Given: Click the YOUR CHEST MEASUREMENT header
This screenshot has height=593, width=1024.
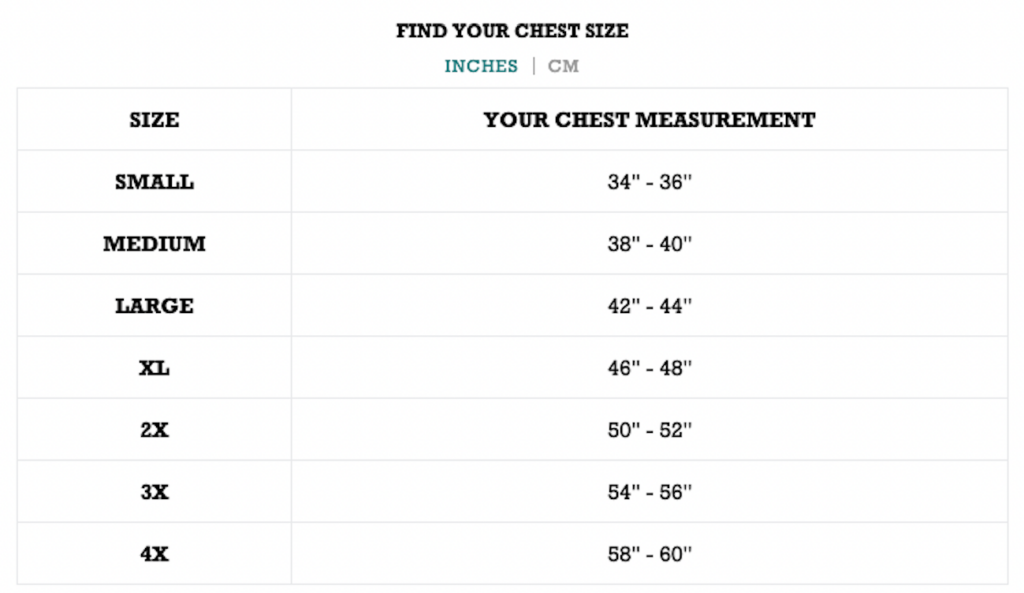Looking at the screenshot, I should 649,120.
